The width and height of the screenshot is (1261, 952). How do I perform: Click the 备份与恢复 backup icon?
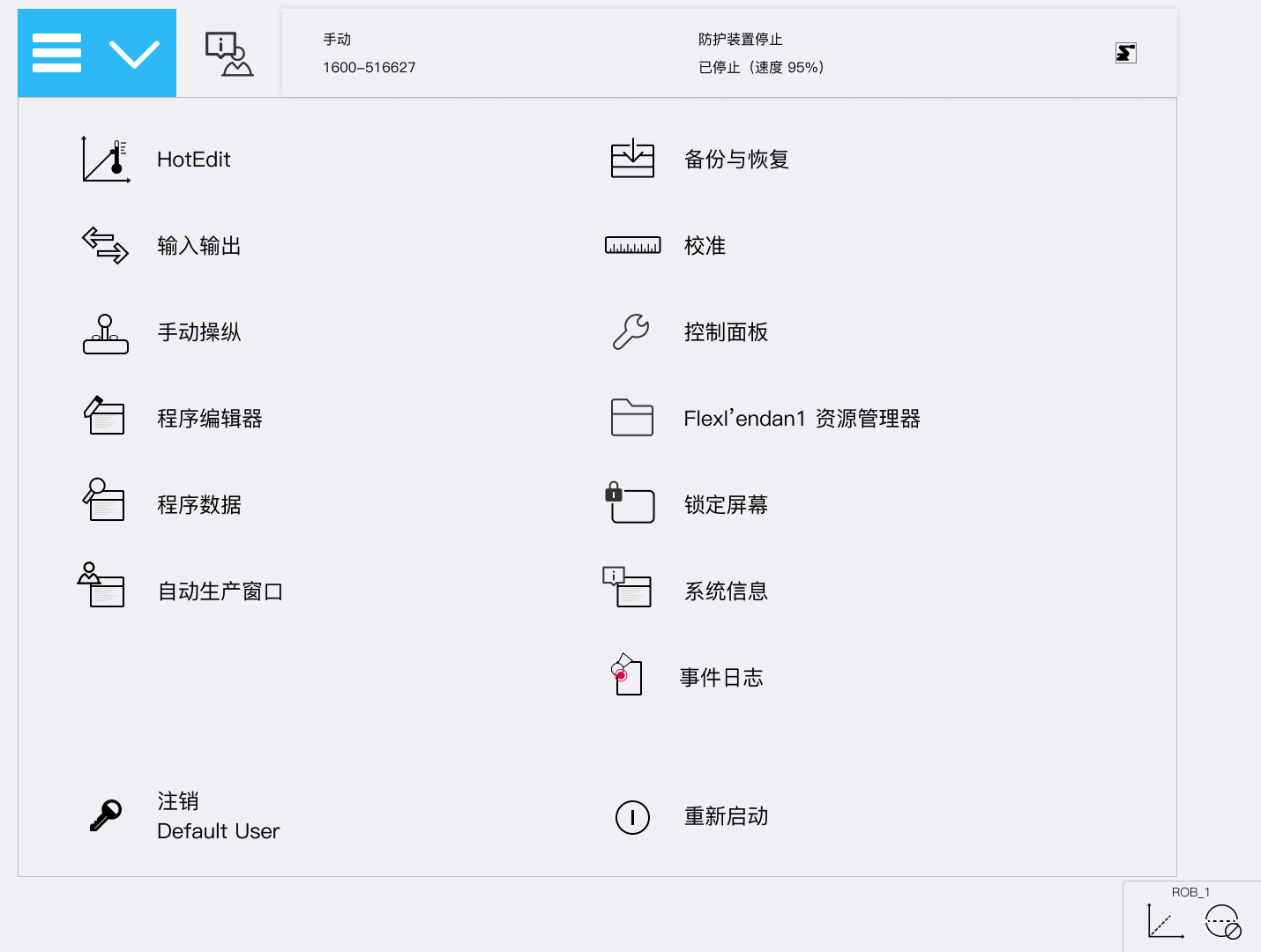point(632,160)
